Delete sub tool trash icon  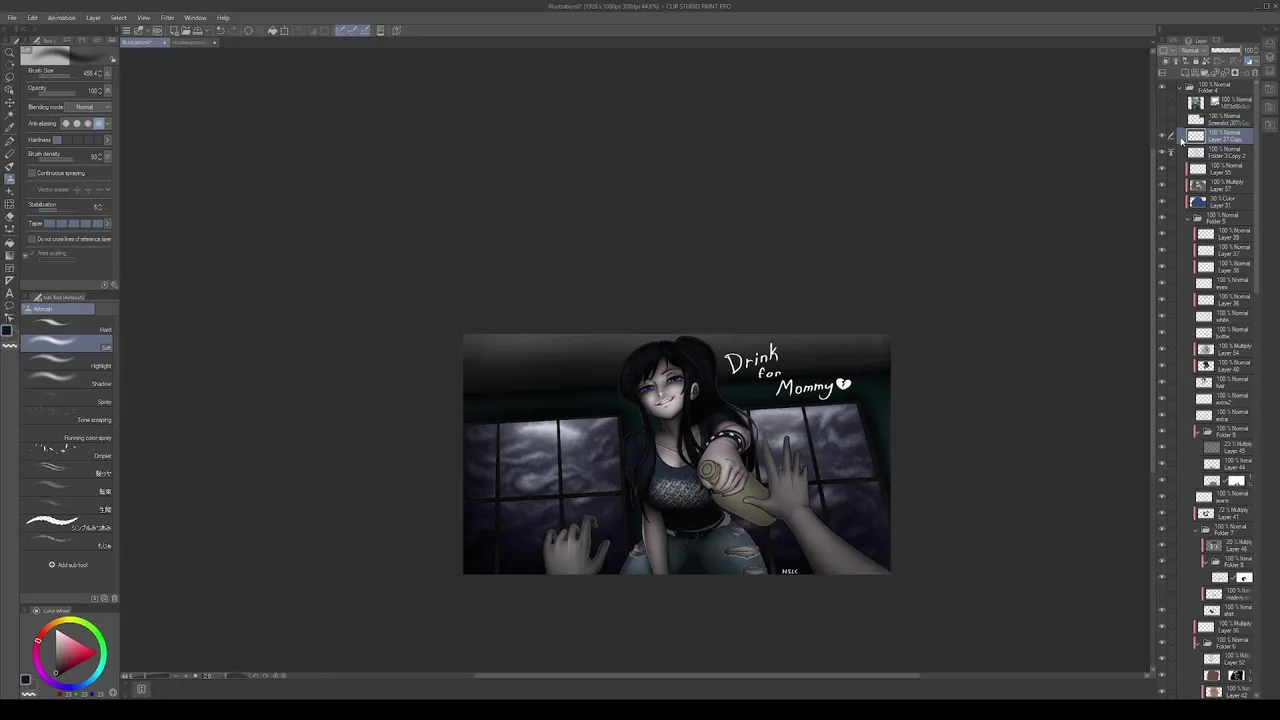[114, 598]
